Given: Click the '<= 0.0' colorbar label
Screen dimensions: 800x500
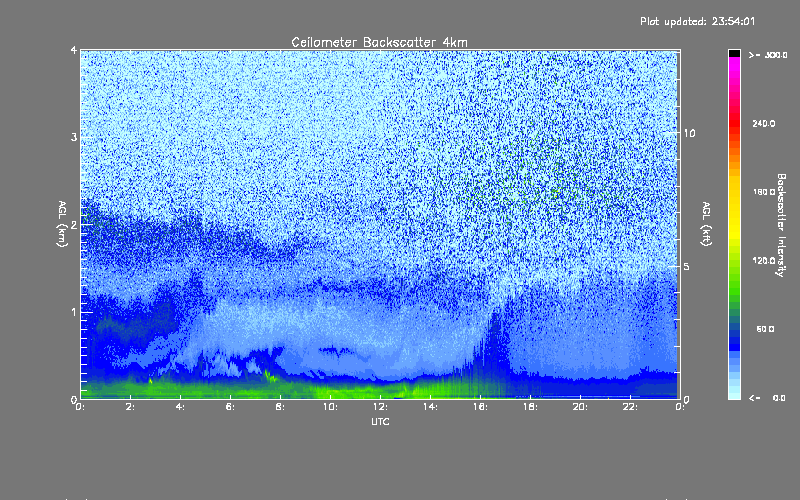Looking at the screenshot, I should (x=767, y=398).
